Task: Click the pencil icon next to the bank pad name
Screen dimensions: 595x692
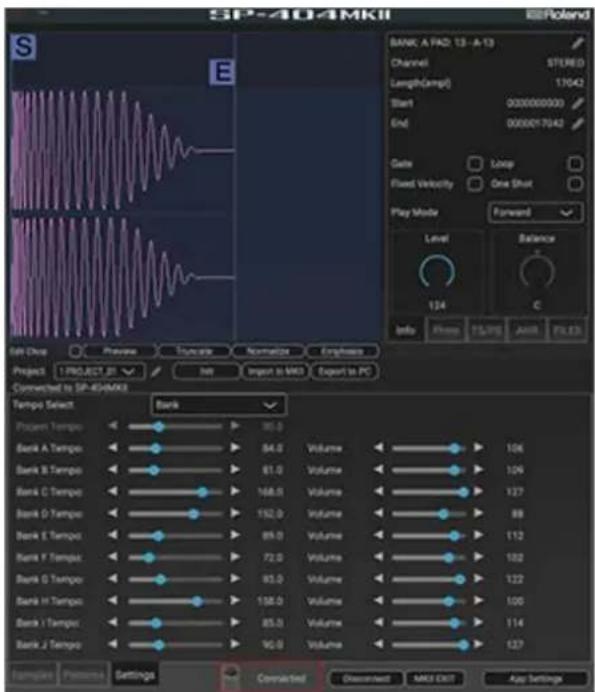Action: (578, 43)
